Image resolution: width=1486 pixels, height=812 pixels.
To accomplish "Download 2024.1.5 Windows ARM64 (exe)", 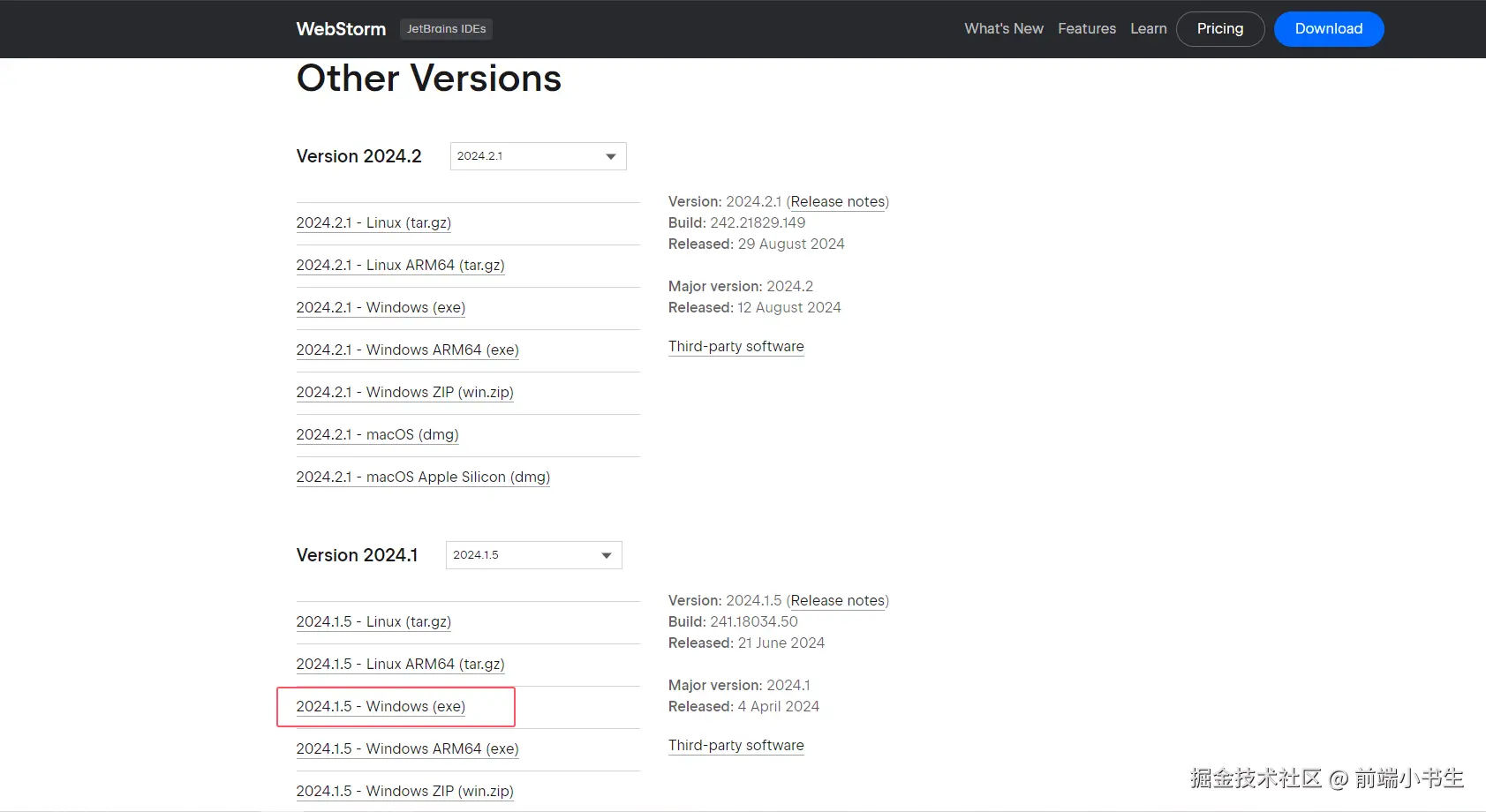I will 407,749.
